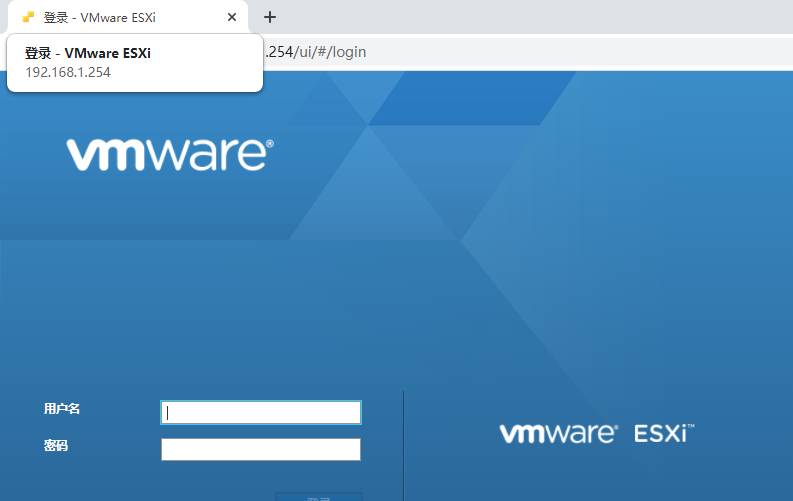Click the vmware wordmark beside the ESXi text
The image size is (793, 501).
557,433
